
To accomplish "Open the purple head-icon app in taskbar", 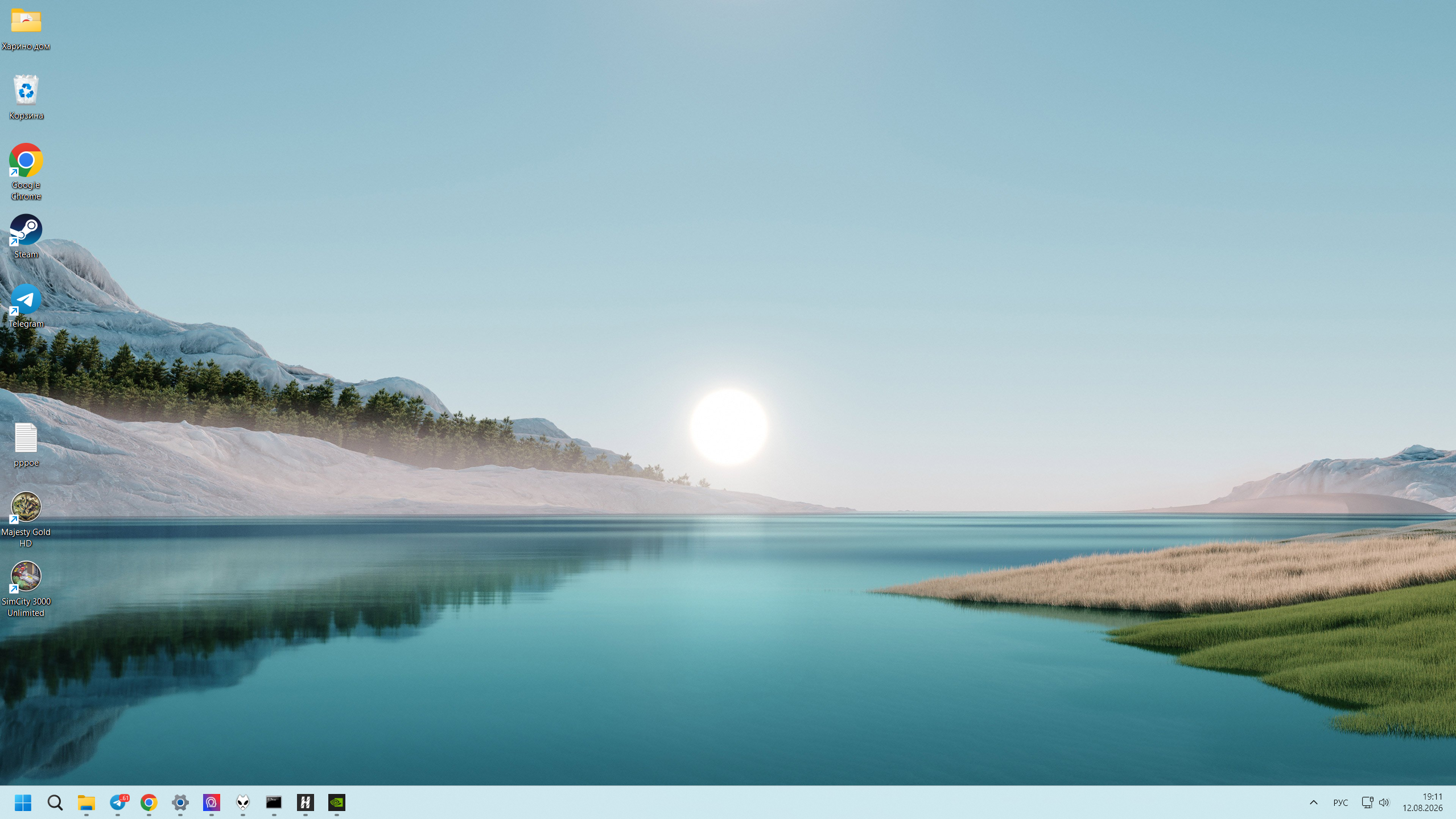I will [x=212, y=802].
